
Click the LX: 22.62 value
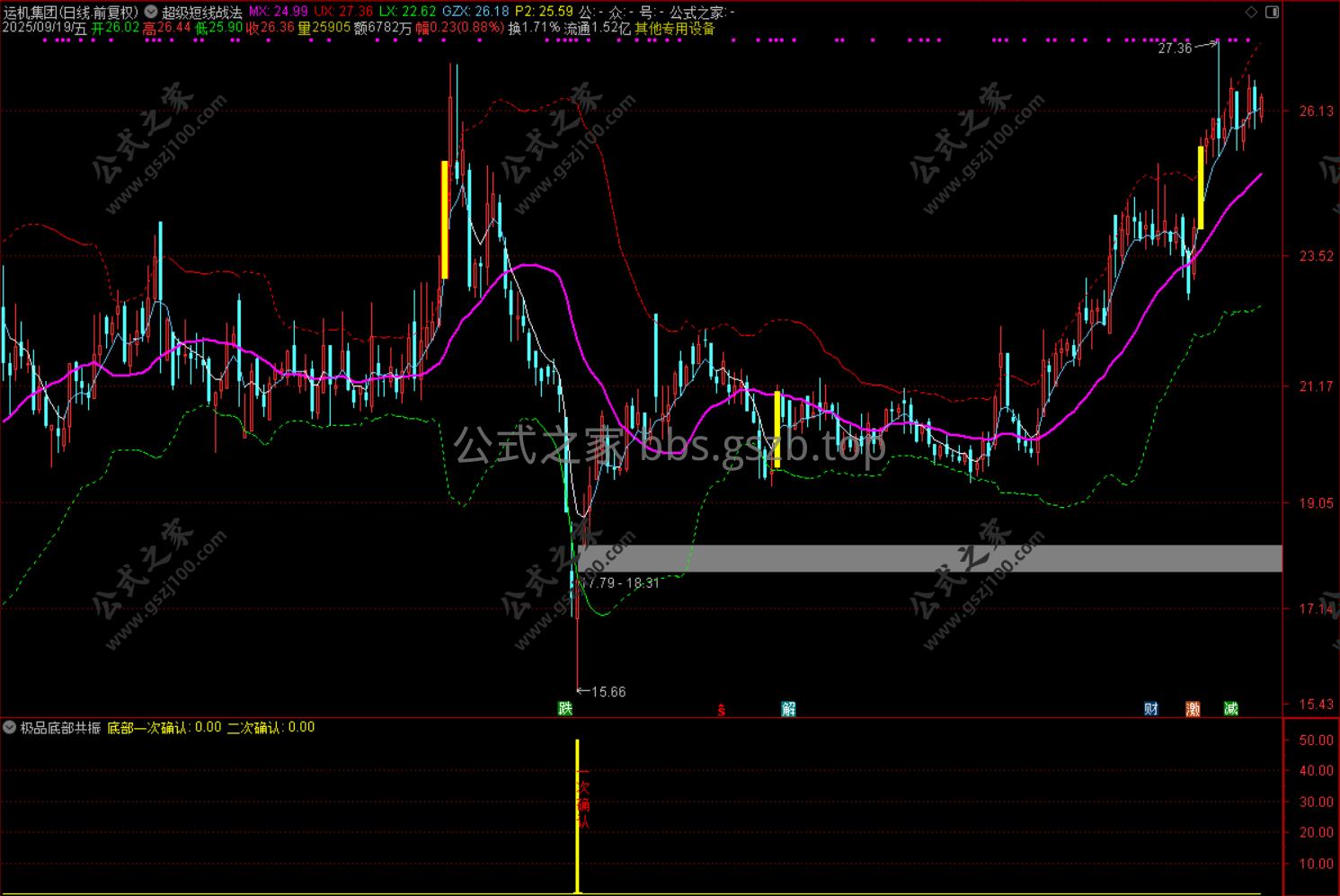point(408,13)
